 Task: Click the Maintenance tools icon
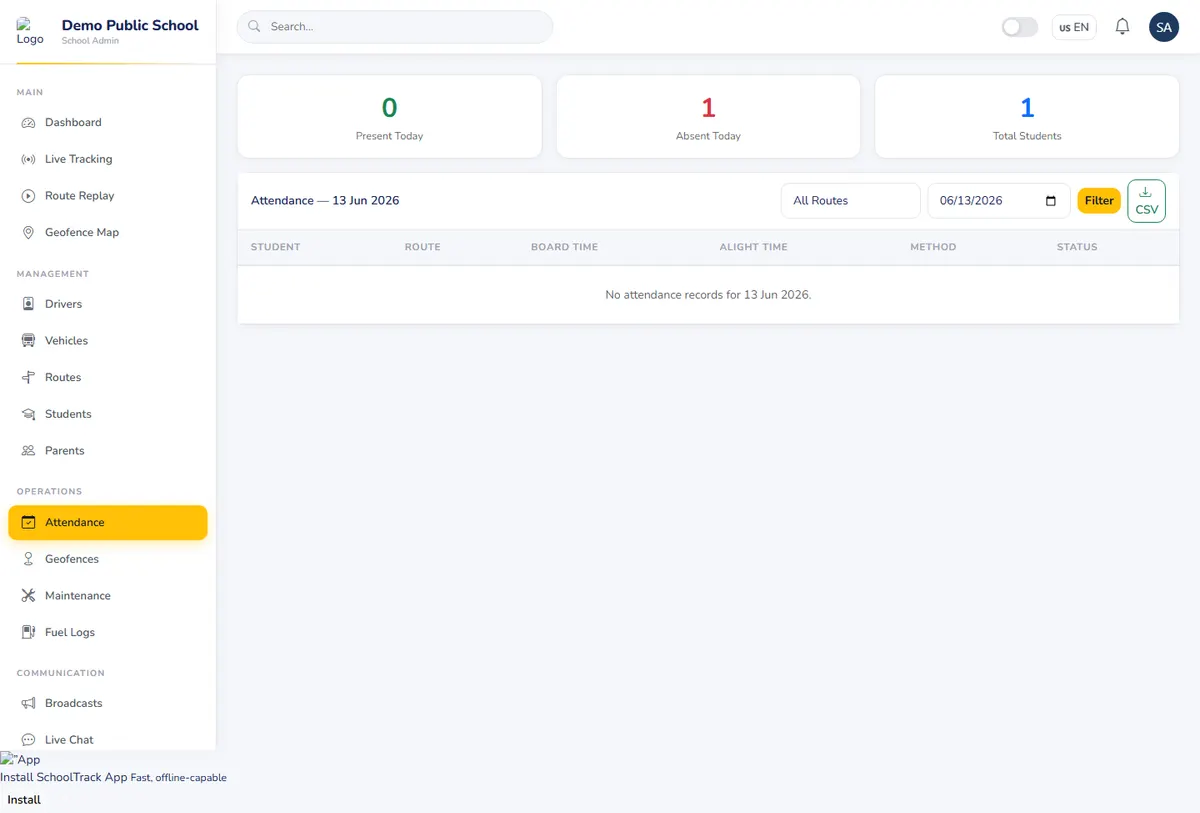(28, 596)
